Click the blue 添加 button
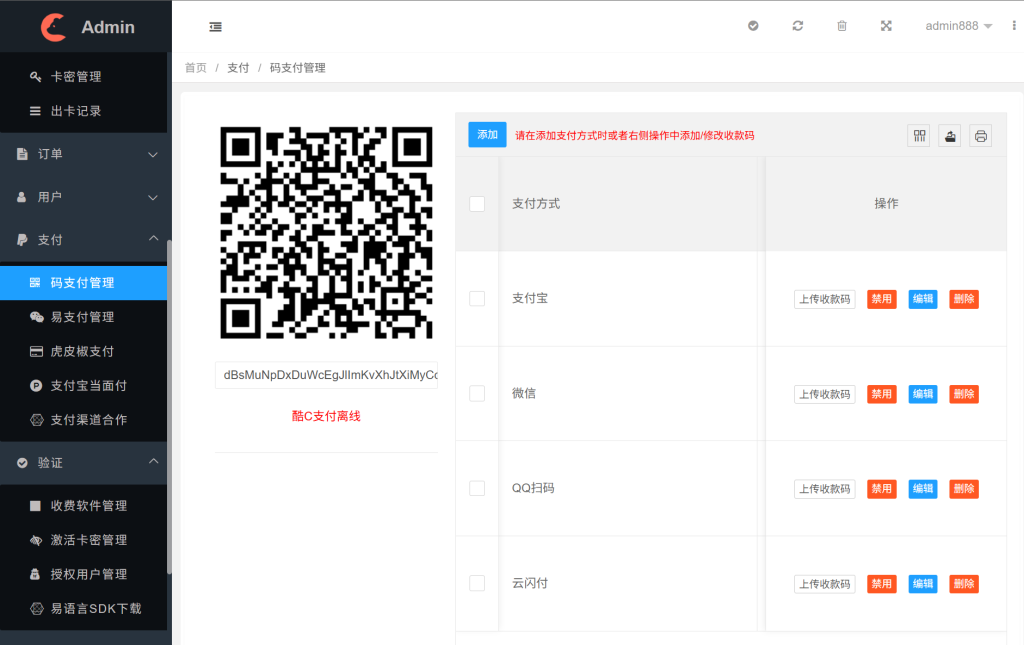This screenshot has height=645, width=1024. (x=487, y=135)
